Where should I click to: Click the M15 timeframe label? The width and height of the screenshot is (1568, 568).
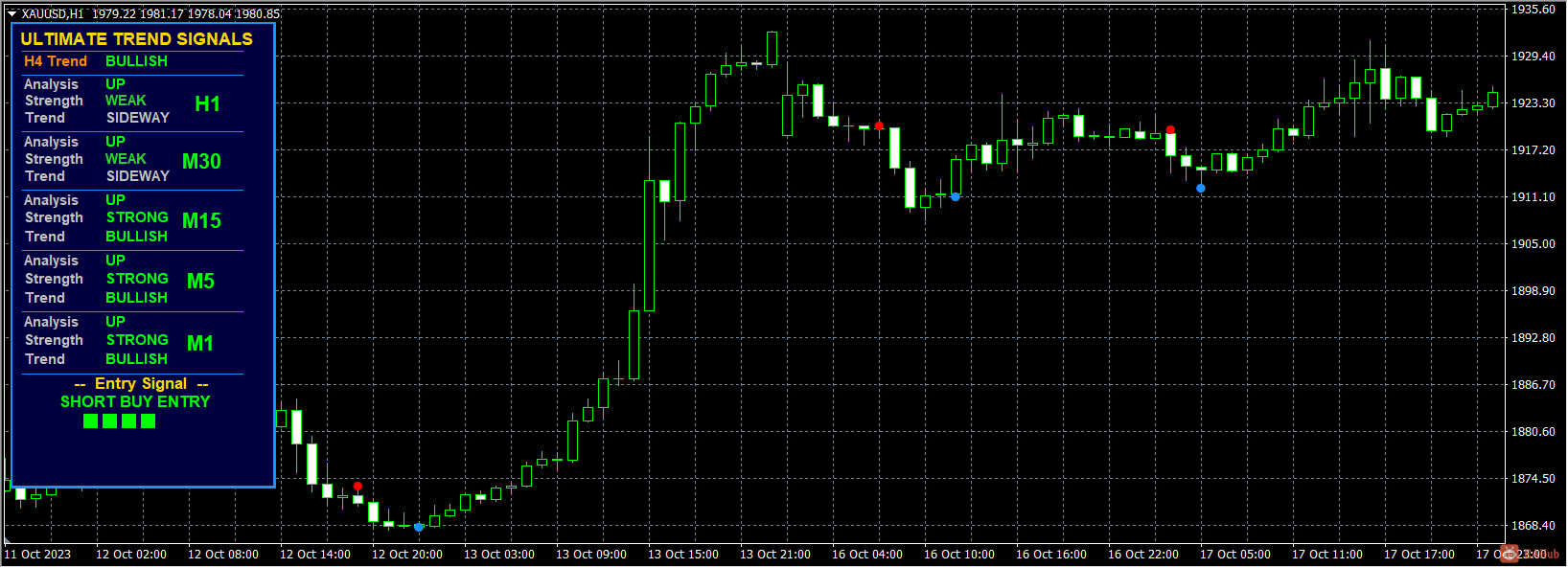201,221
